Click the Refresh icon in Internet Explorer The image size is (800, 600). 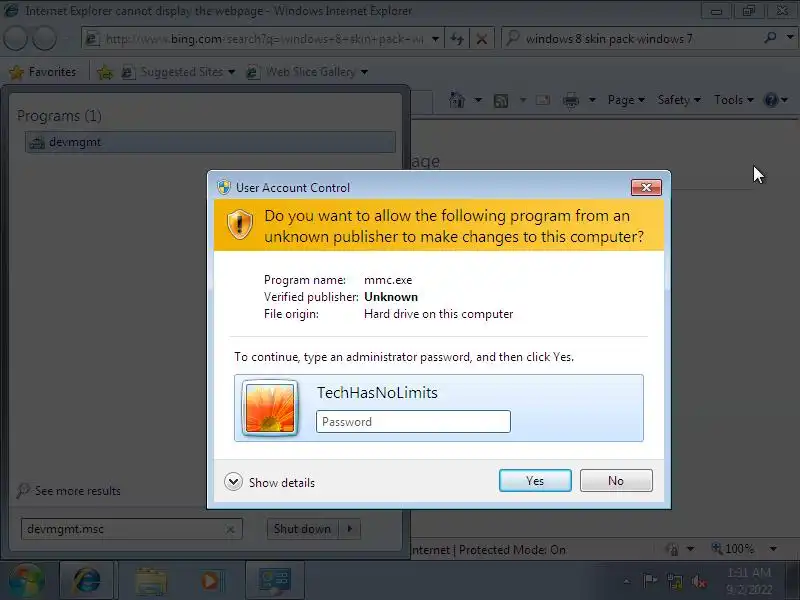(x=457, y=39)
